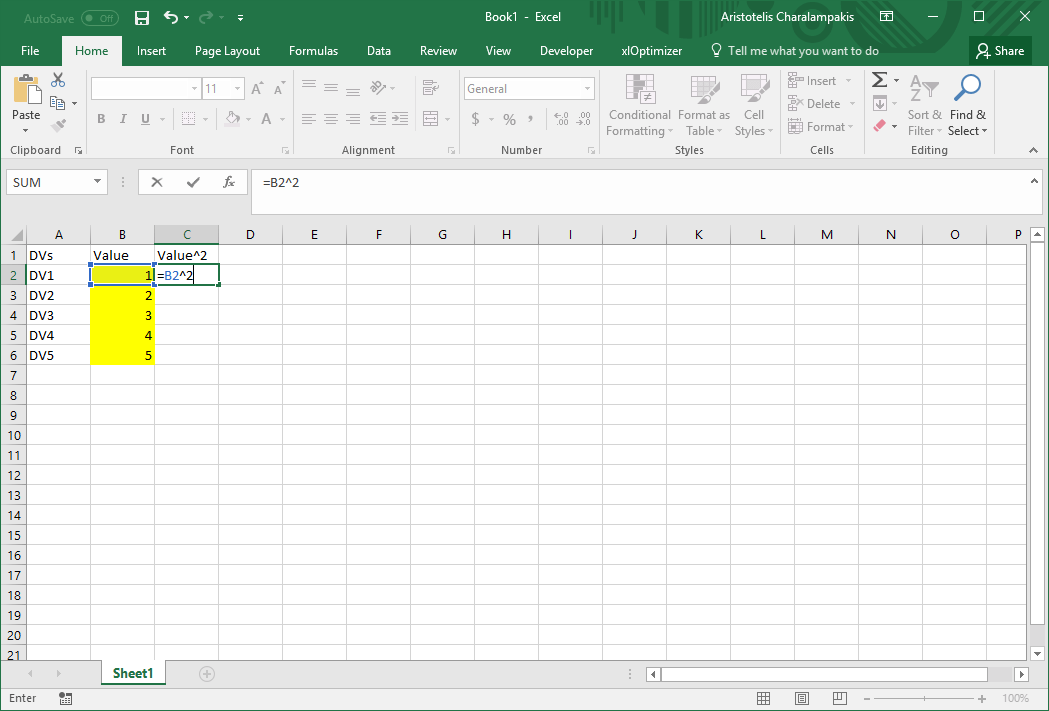Add a new sheet with plus icon
Viewport: 1049px width, 711px height.
(x=207, y=674)
